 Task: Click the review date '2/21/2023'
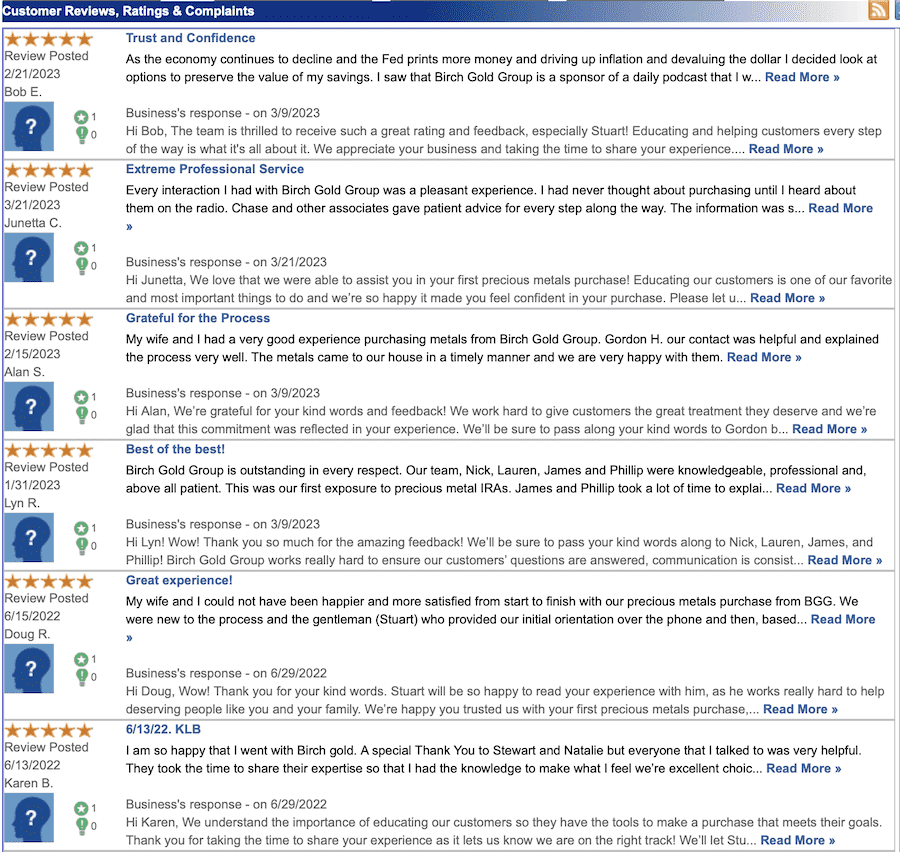pos(32,74)
